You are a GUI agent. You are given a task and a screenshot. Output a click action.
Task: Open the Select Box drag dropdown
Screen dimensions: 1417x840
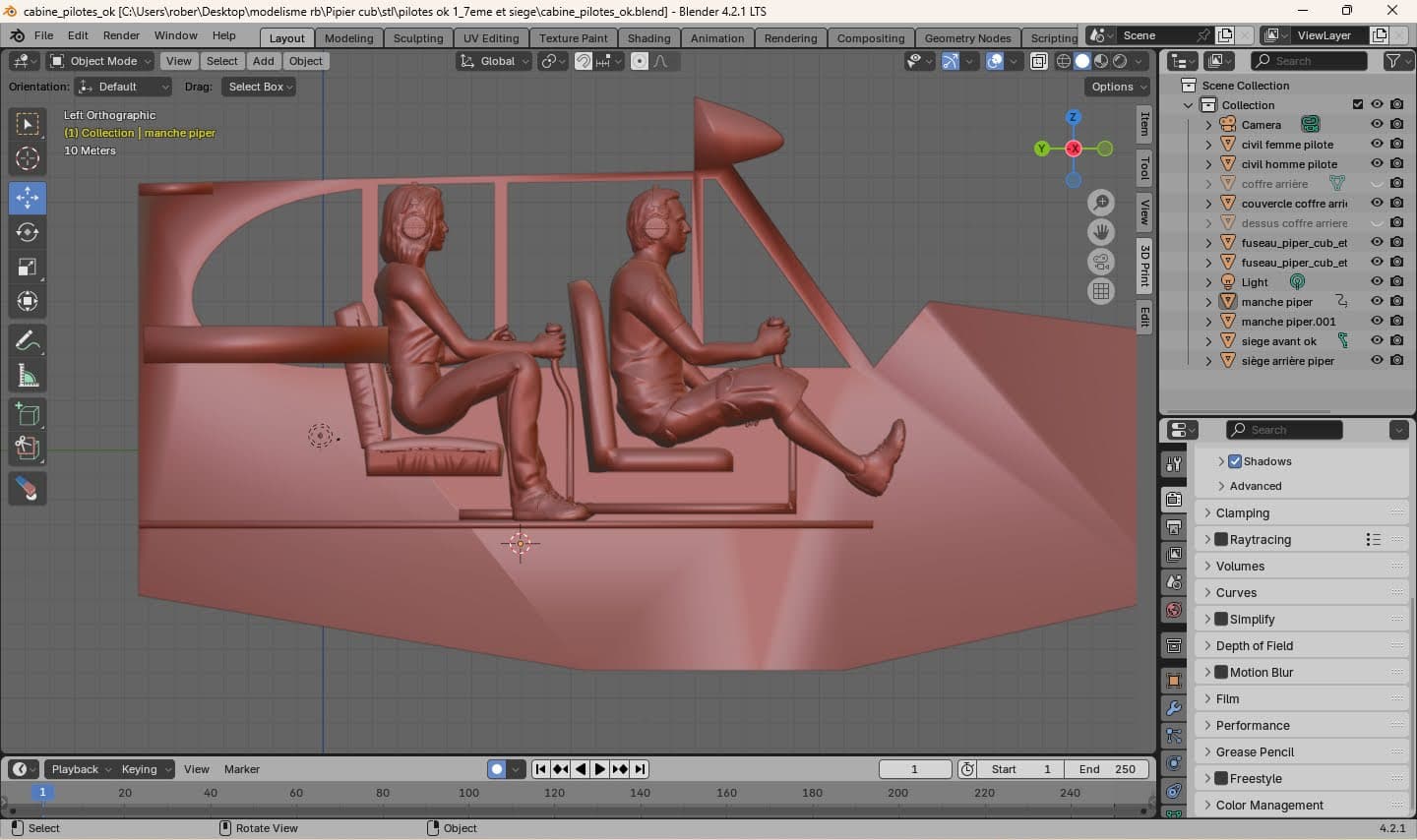258,87
